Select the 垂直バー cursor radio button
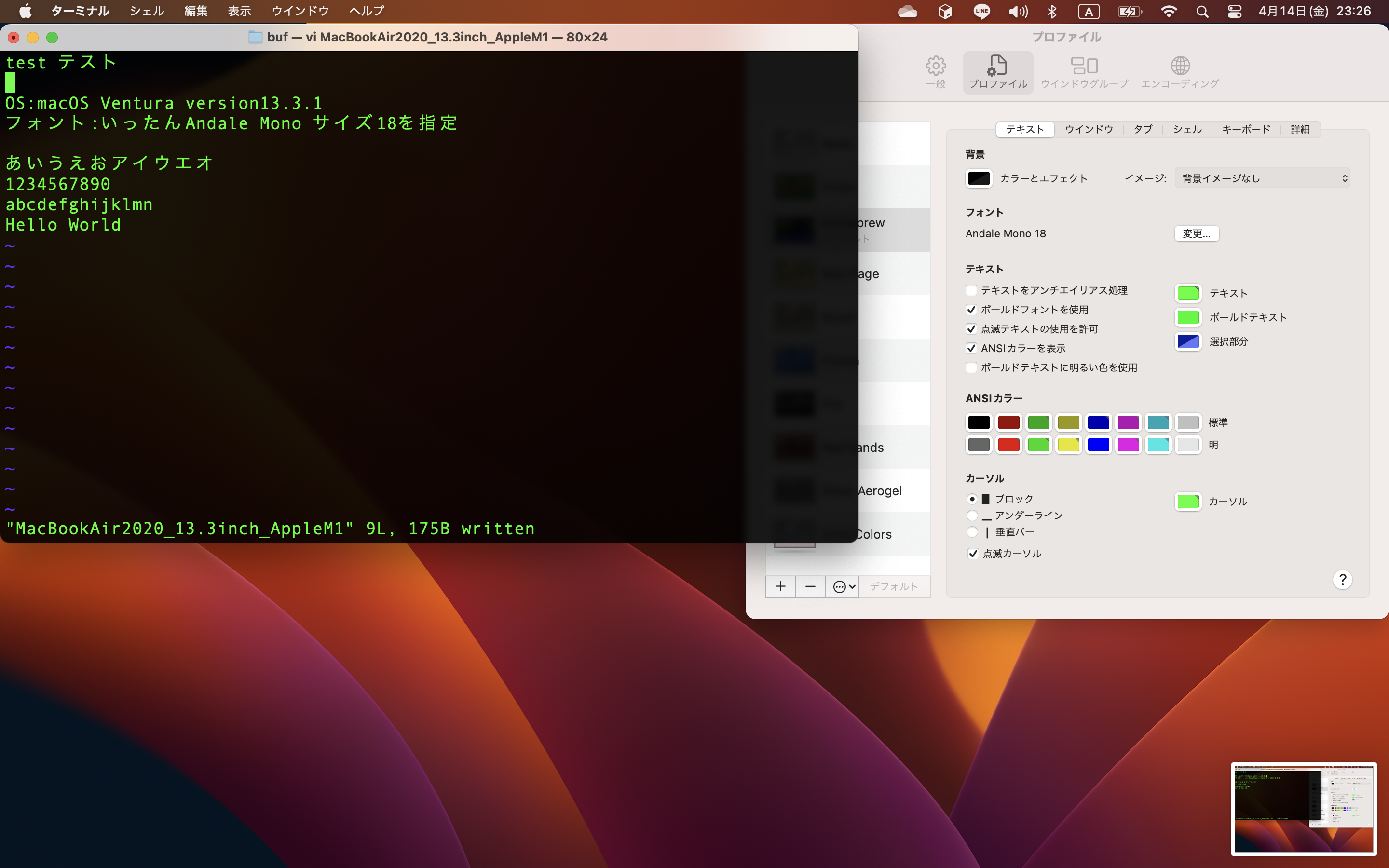This screenshot has height=868, width=1389. [972, 532]
